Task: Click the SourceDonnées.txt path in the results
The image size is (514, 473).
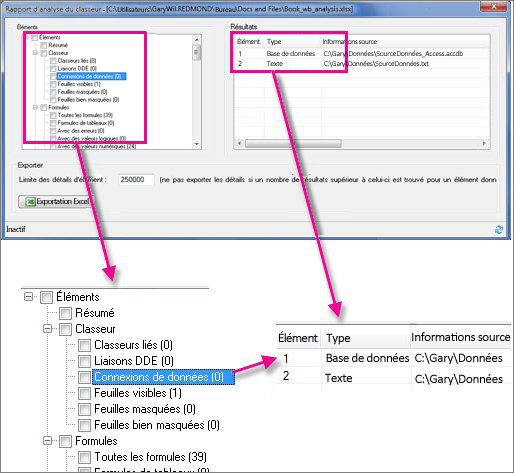Action: (x=376, y=64)
